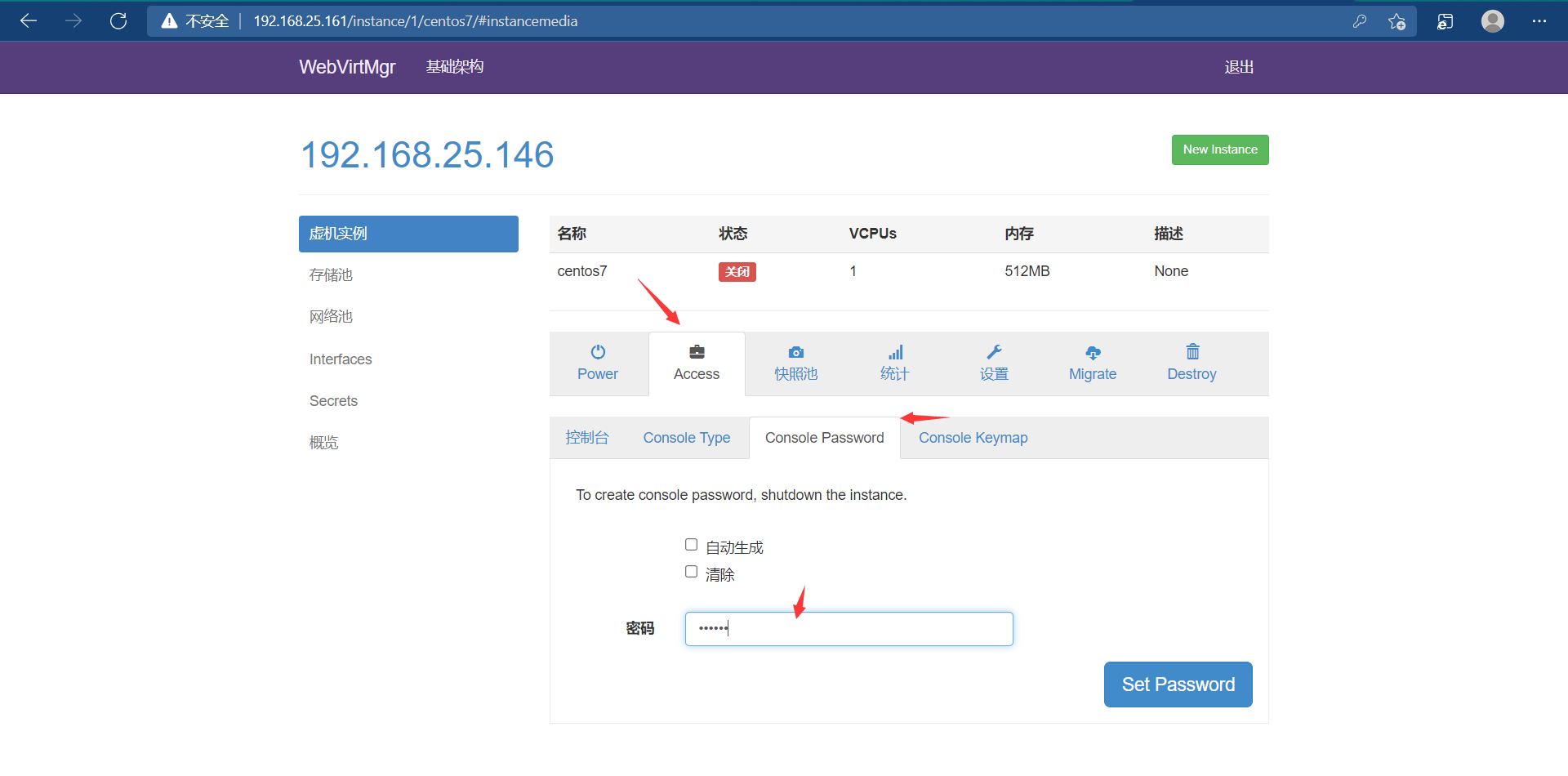This screenshot has height=776, width=1568.
Task: Click the settings wrench icon
Action: pyautogui.click(x=994, y=352)
